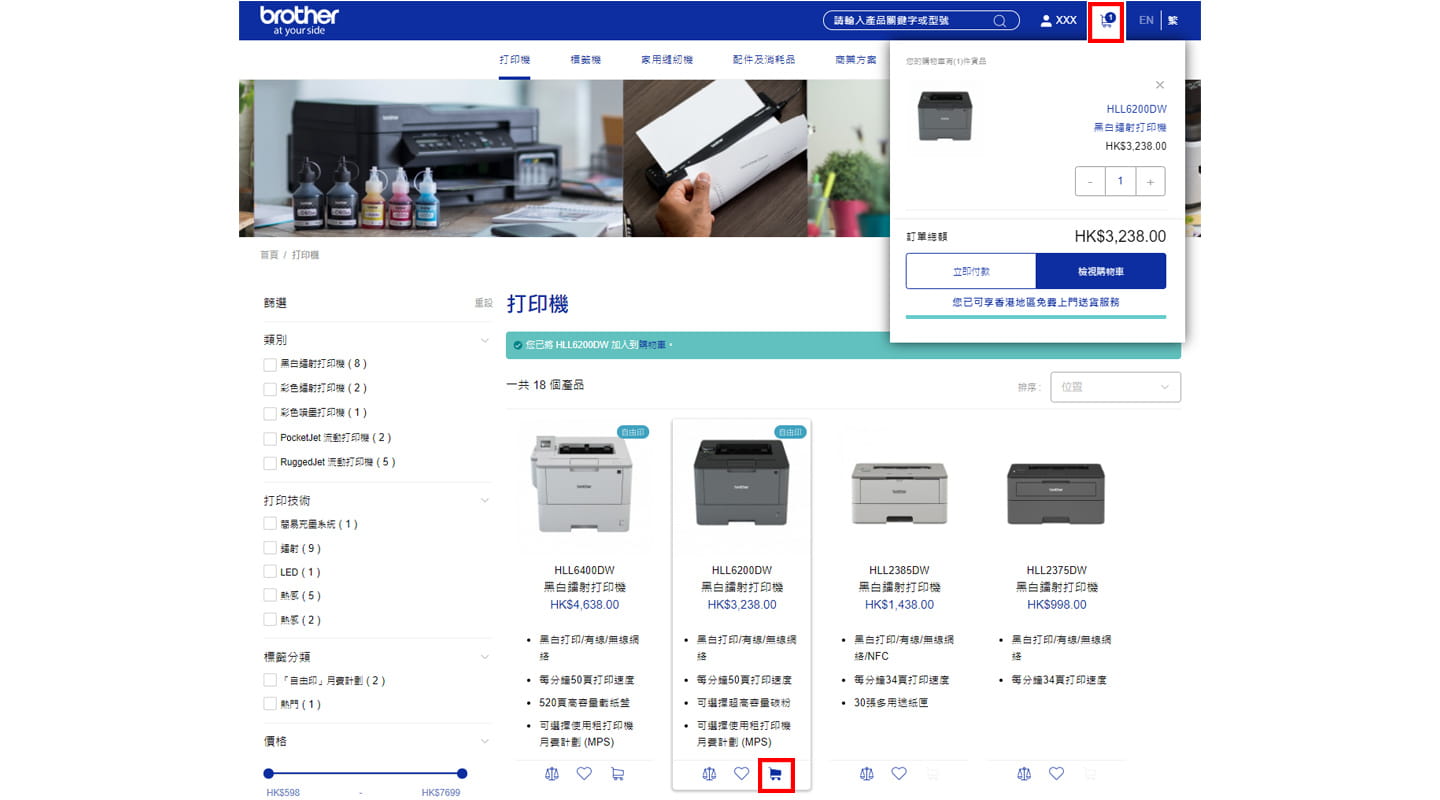The image size is (1440, 800).
Task: Compare HLL6200DW using scale icon
Action: click(x=709, y=773)
